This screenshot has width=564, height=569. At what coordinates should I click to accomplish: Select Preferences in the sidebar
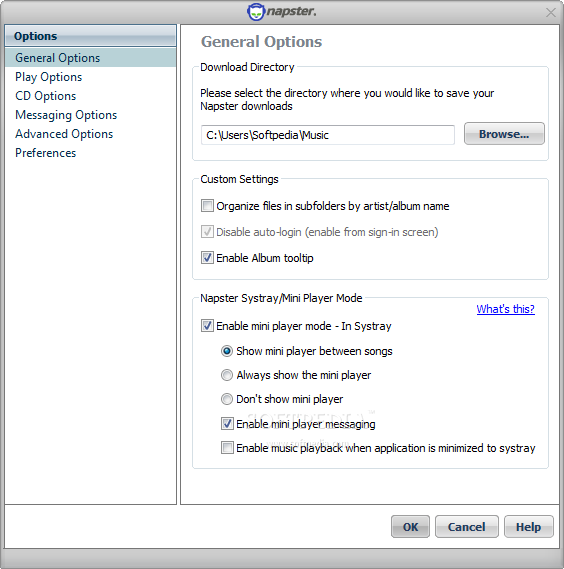tap(46, 153)
